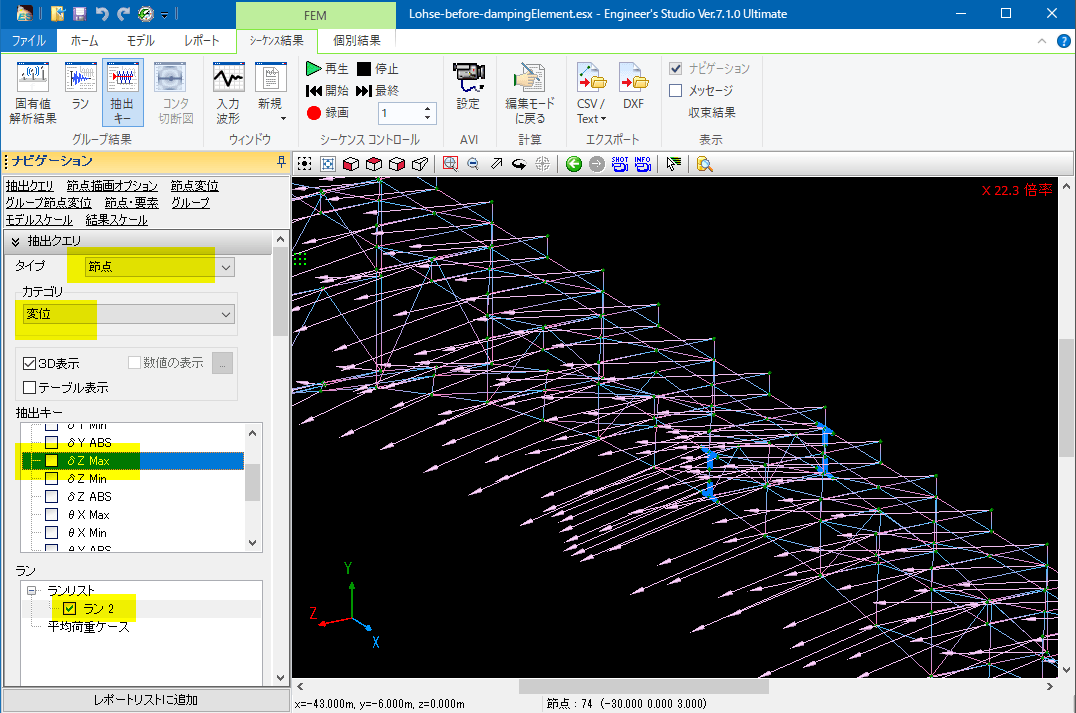Open AVI 設定 camera settings
This screenshot has width=1076, height=713.
pyautogui.click(x=468, y=86)
